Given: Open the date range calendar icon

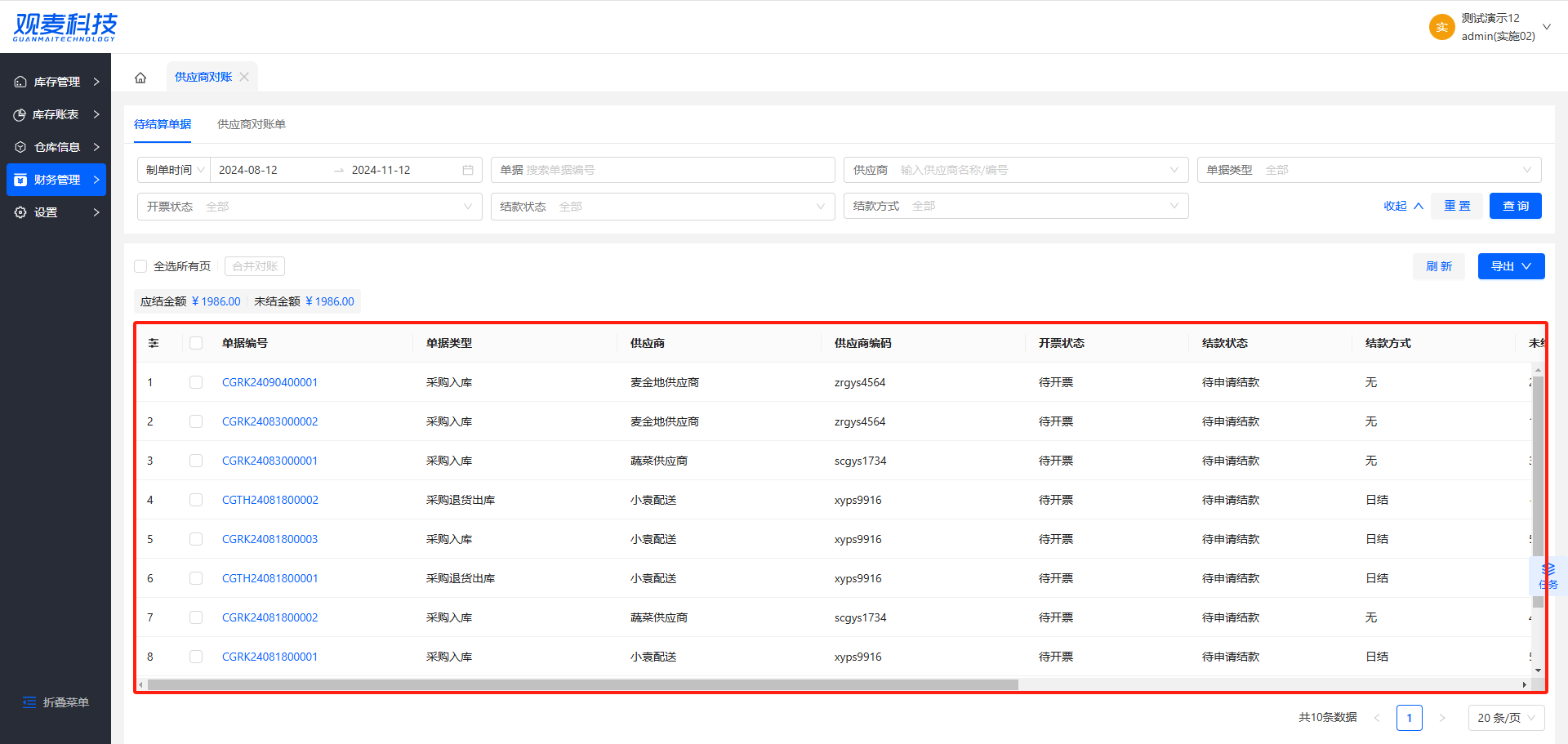Looking at the screenshot, I should [x=468, y=170].
